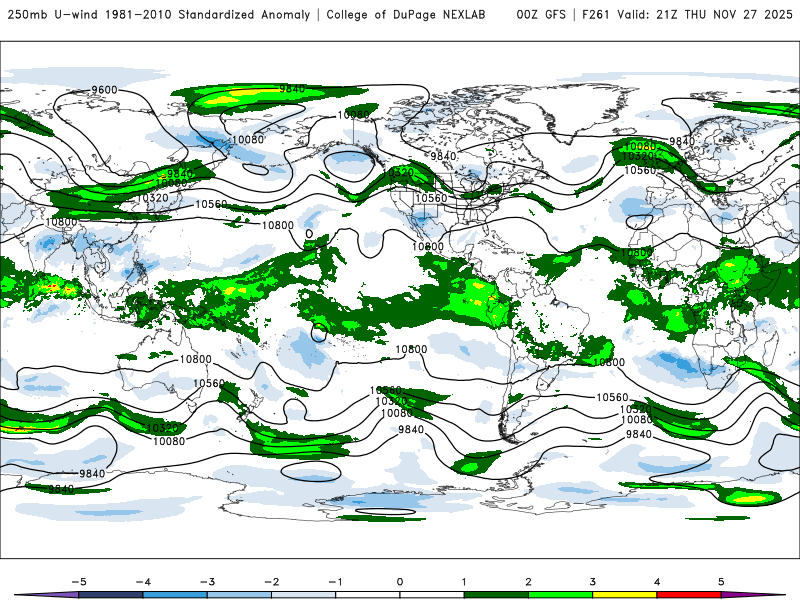Click the '0' colorbar tick label
Viewport: 800px width, 600px height.
pos(400,582)
